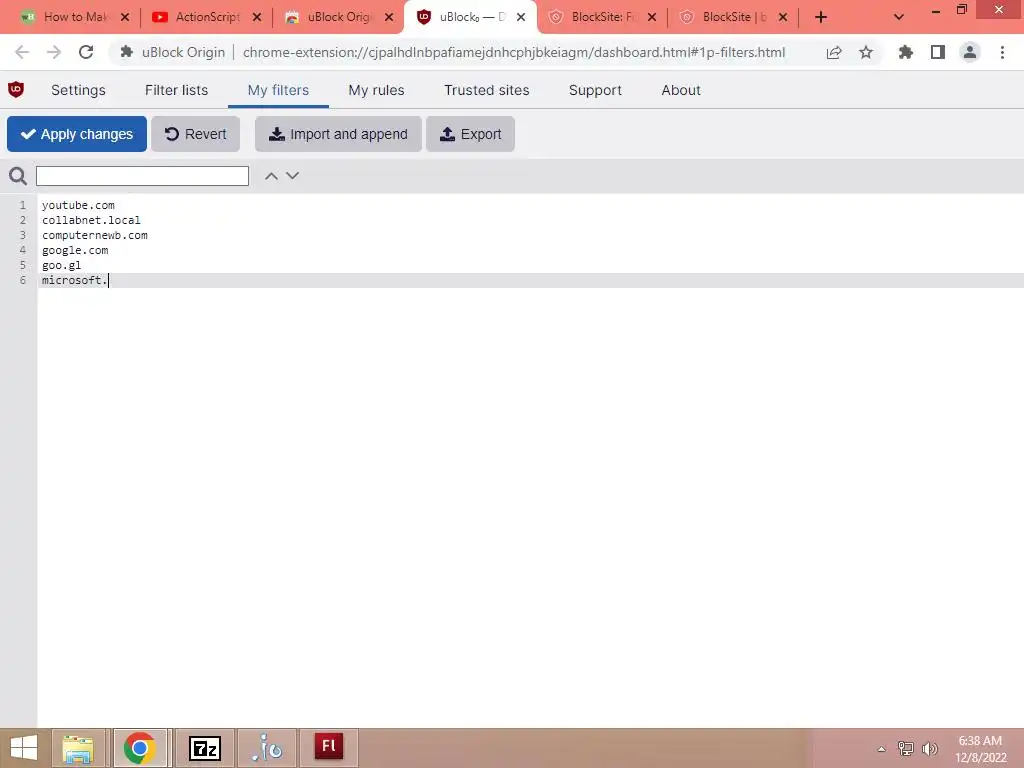Switch to the ActionScript YouTube tab
The height and width of the screenshot is (768, 1024).
[x=207, y=17]
